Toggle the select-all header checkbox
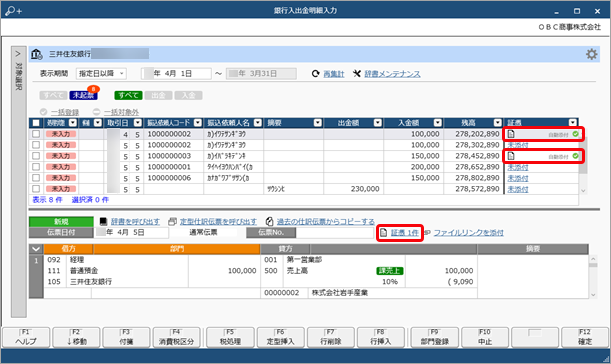This screenshot has height=364, width=611. [36, 123]
